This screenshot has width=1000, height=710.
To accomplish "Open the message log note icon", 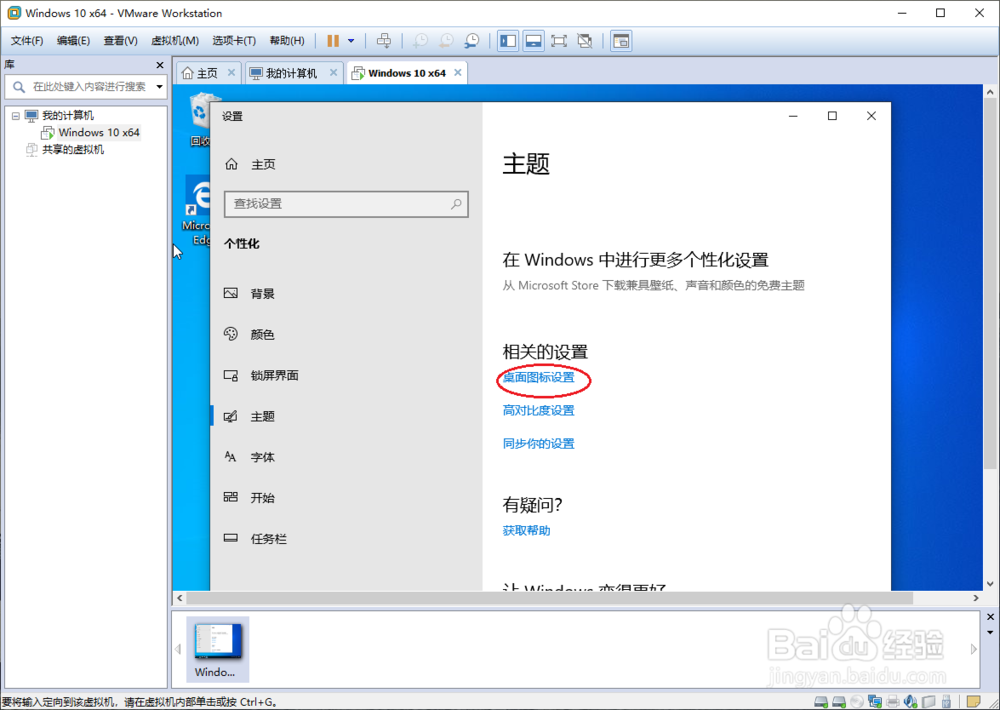I will (x=973, y=702).
